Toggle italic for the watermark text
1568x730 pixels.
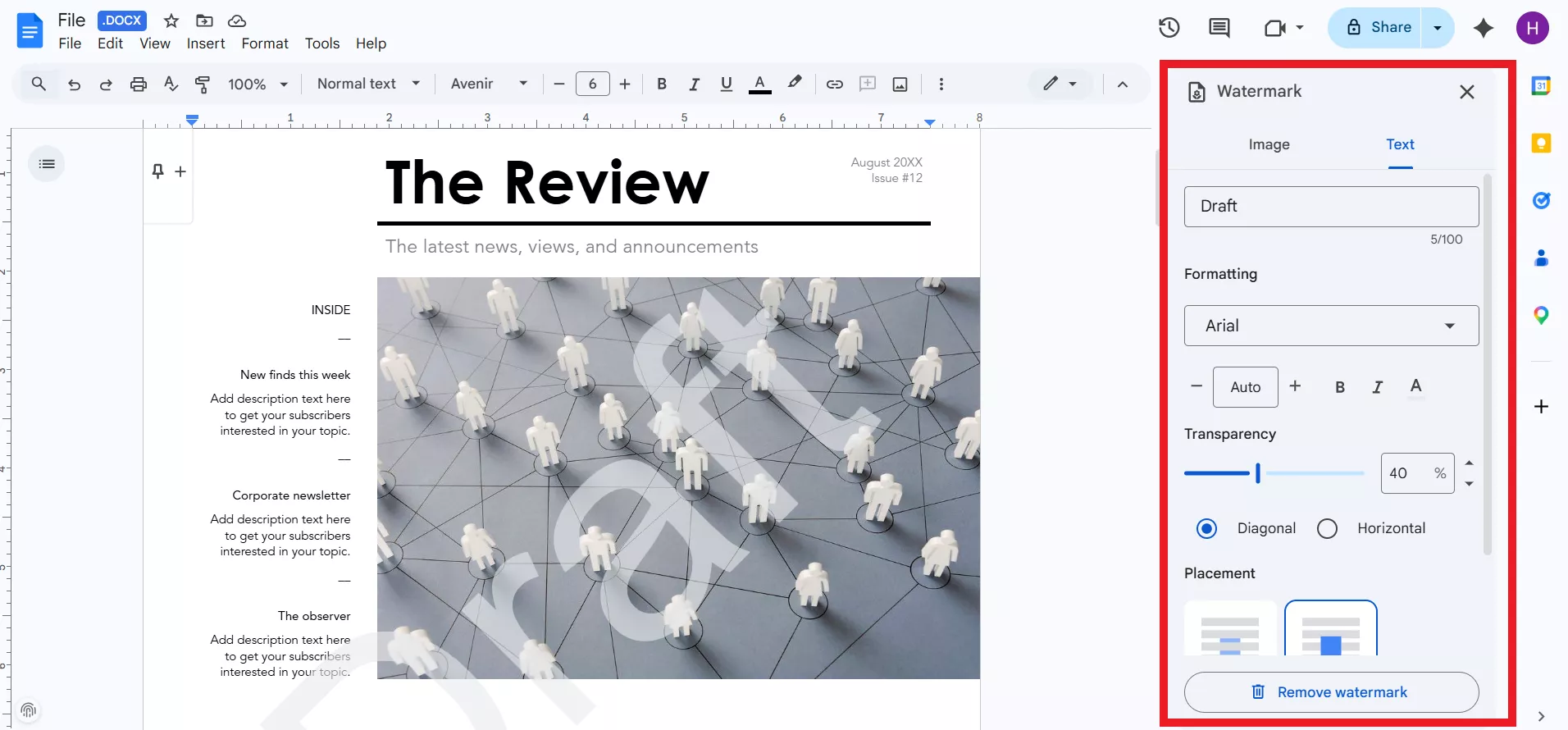(1378, 387)
